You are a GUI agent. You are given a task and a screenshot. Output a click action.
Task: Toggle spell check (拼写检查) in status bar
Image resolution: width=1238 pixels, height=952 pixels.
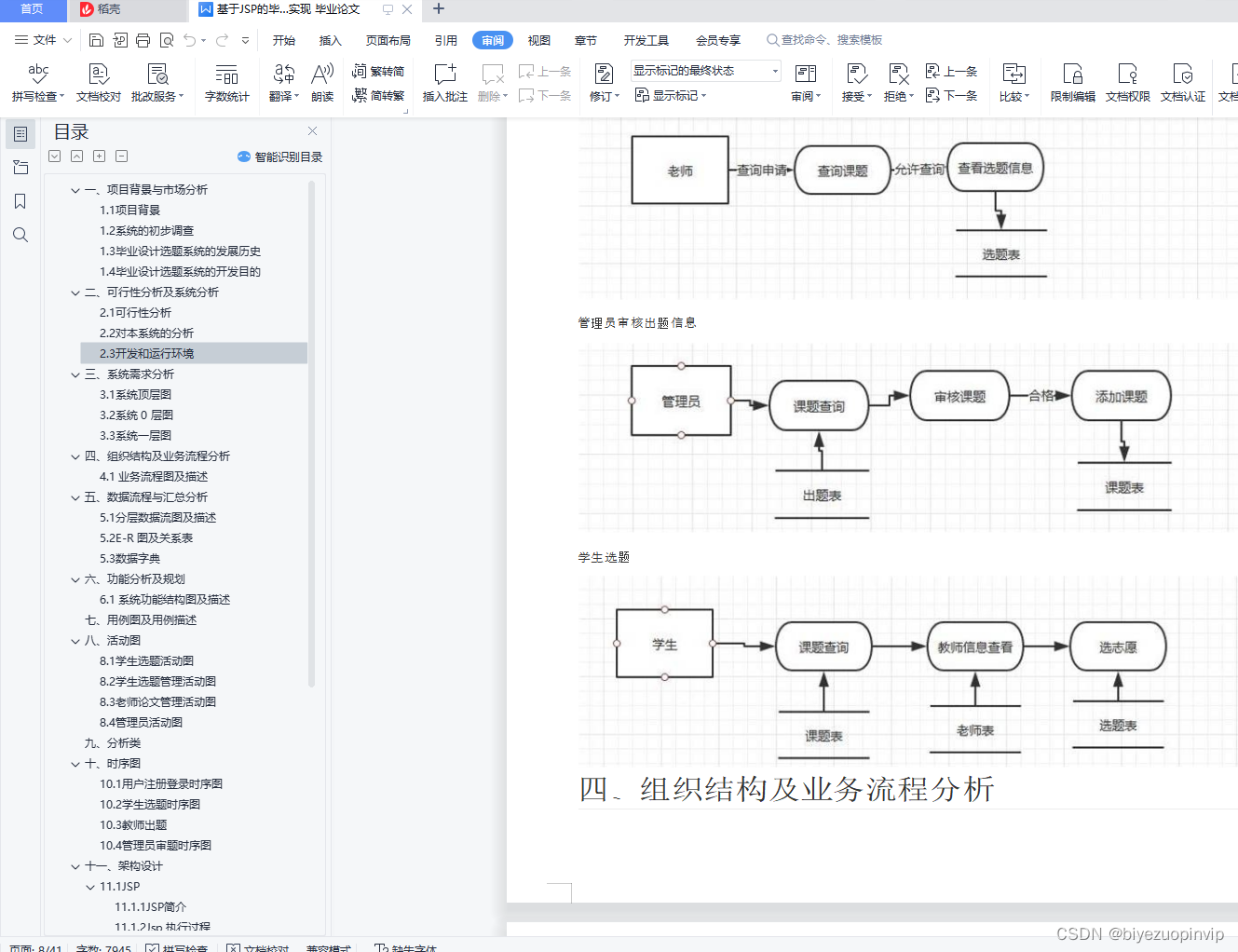pyautogui.click(x=176, y=948)
